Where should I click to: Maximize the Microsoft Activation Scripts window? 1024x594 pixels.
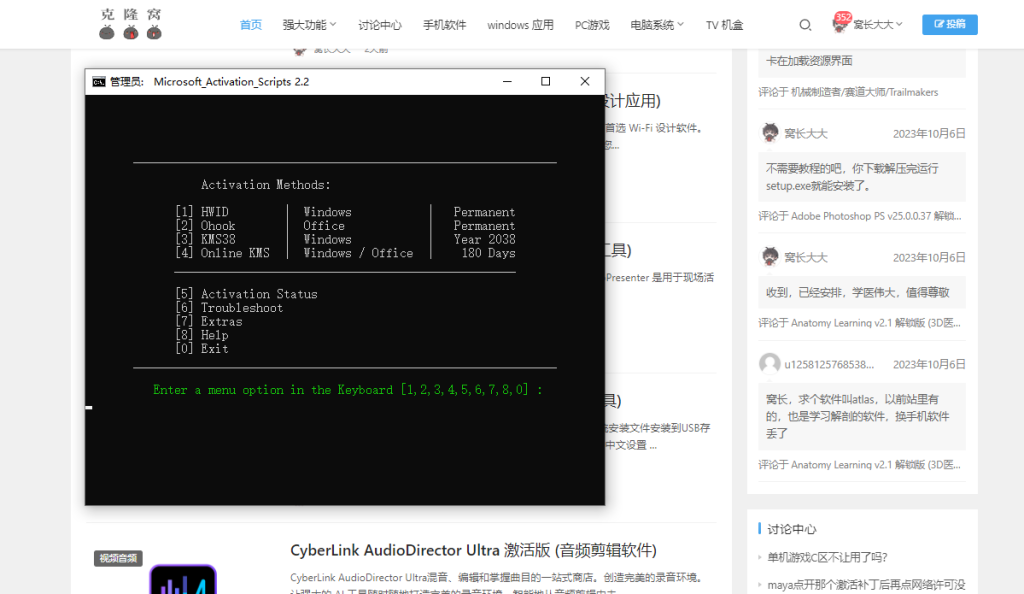(545, 82)
